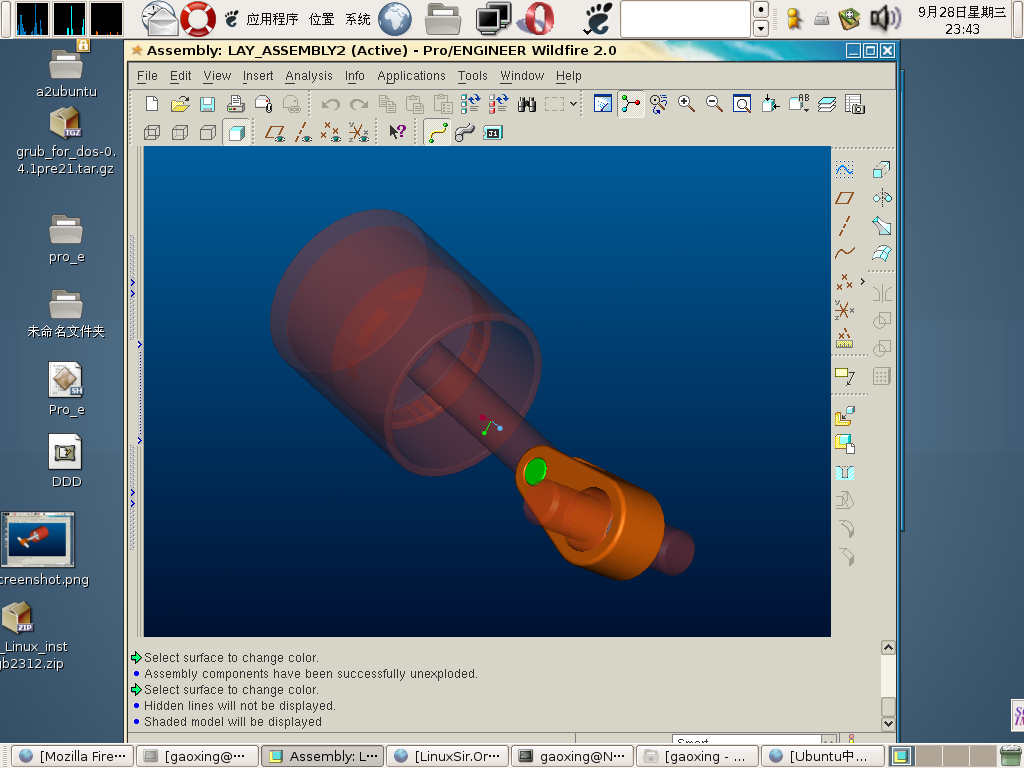Switch to Wireframe display mode
The image size is (1024, 768).
pyautogui.click(x=152, y=133)
